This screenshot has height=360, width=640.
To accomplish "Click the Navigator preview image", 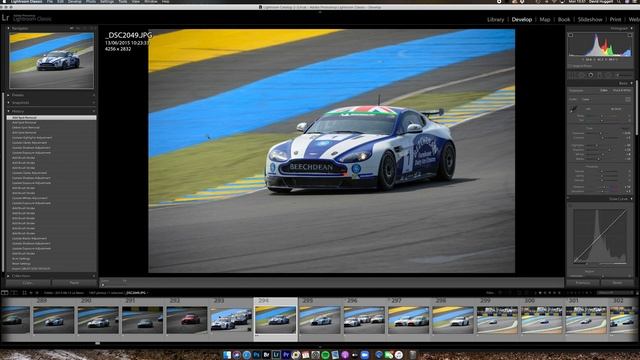I will click(51, 60).
